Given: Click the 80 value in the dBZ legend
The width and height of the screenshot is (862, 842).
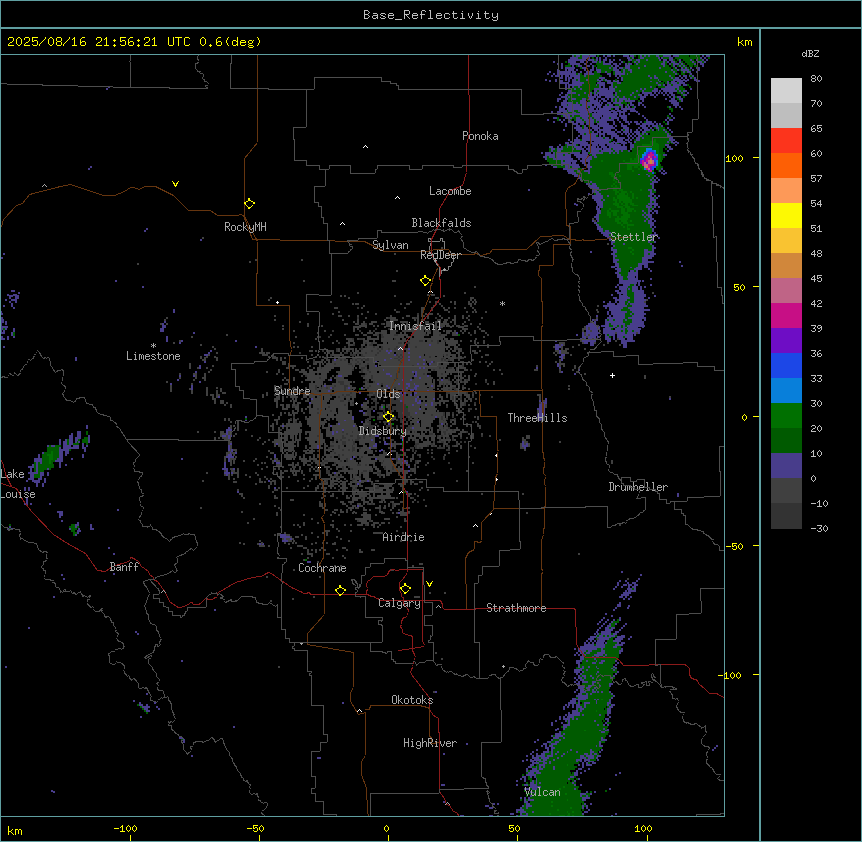Looking at the screenshot, I should (x=816, y=79).
